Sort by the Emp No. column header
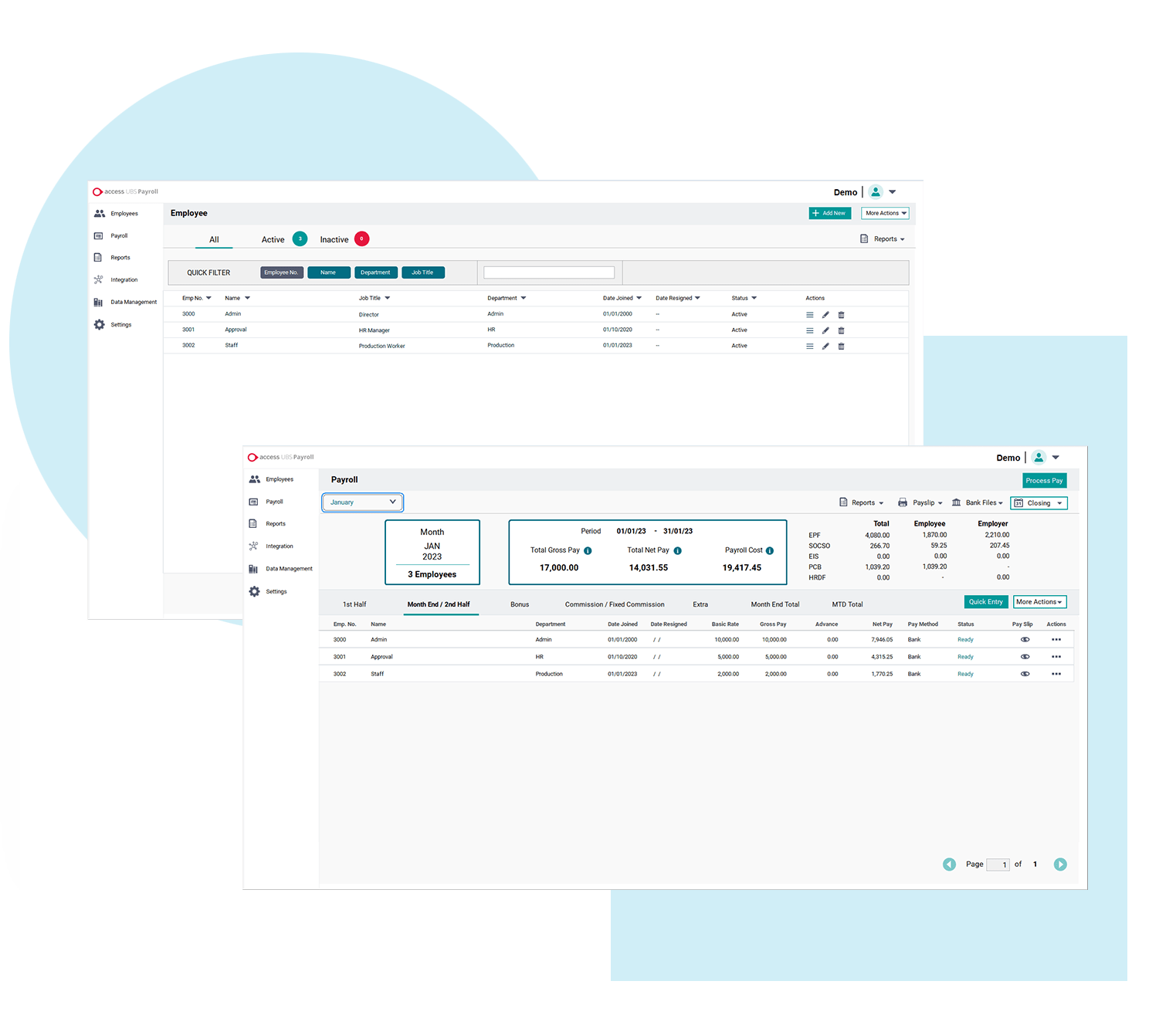Image resolution: width=1176 pixels, height=1025 pixels. tap(197, 299)
